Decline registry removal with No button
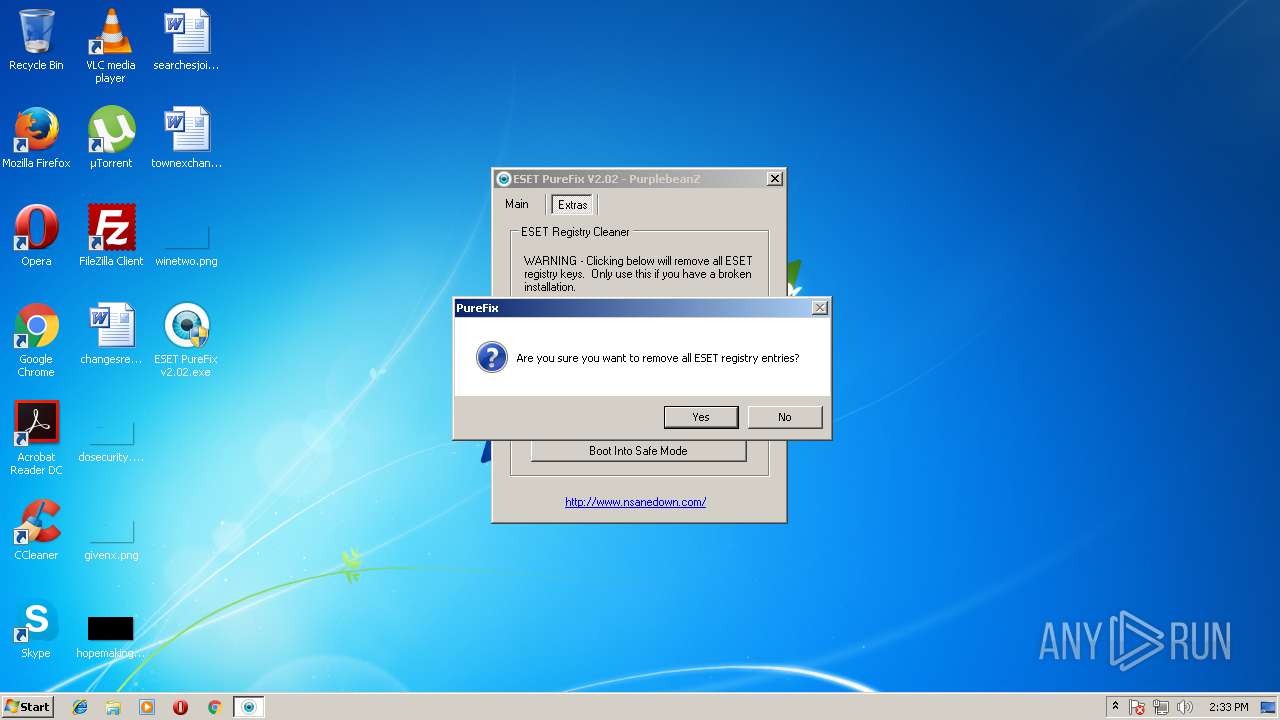Image resolution: width=1280 pixels, height=720 pixels. [785, 417]
